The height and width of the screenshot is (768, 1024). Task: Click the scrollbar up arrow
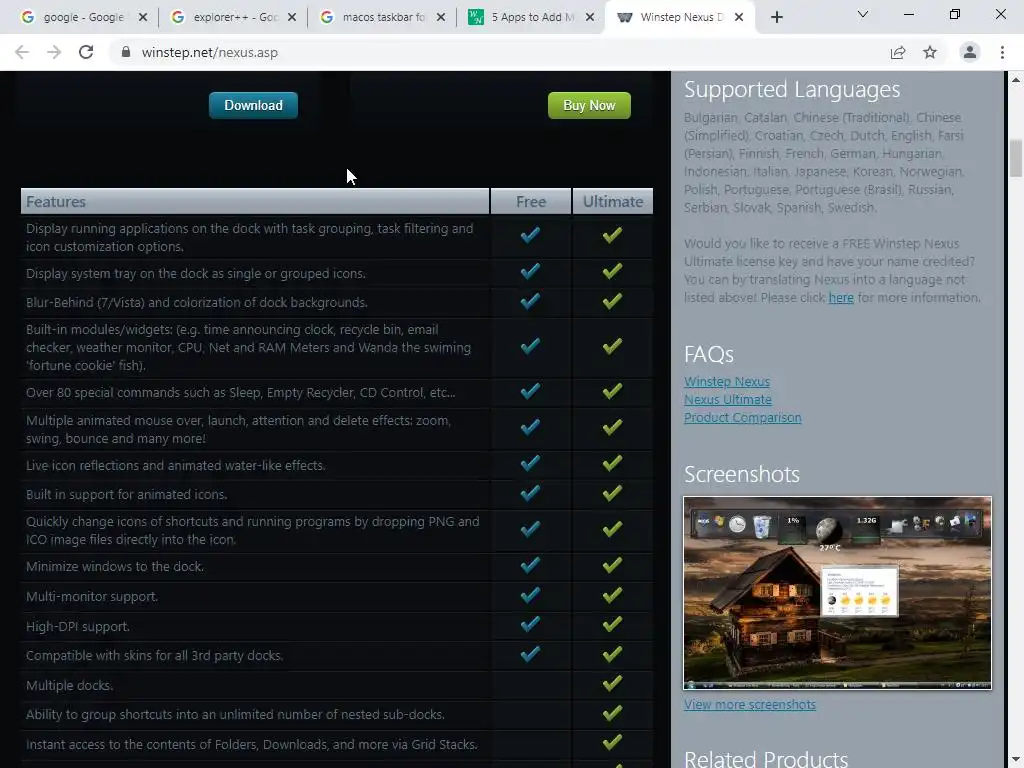click(x=1016, y=80)
